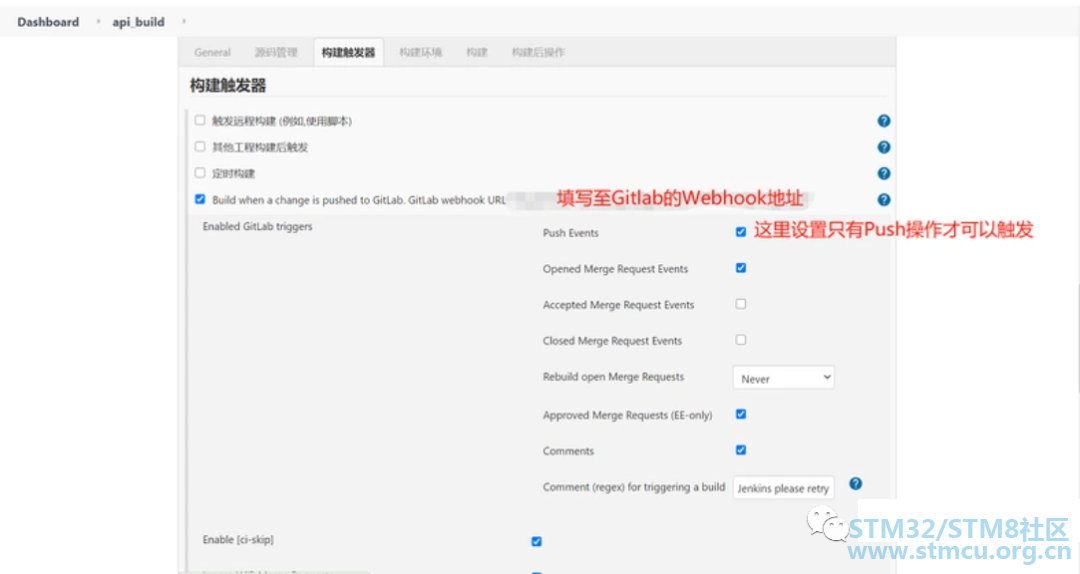Click 构建触发器 section heading

point(228,85)
